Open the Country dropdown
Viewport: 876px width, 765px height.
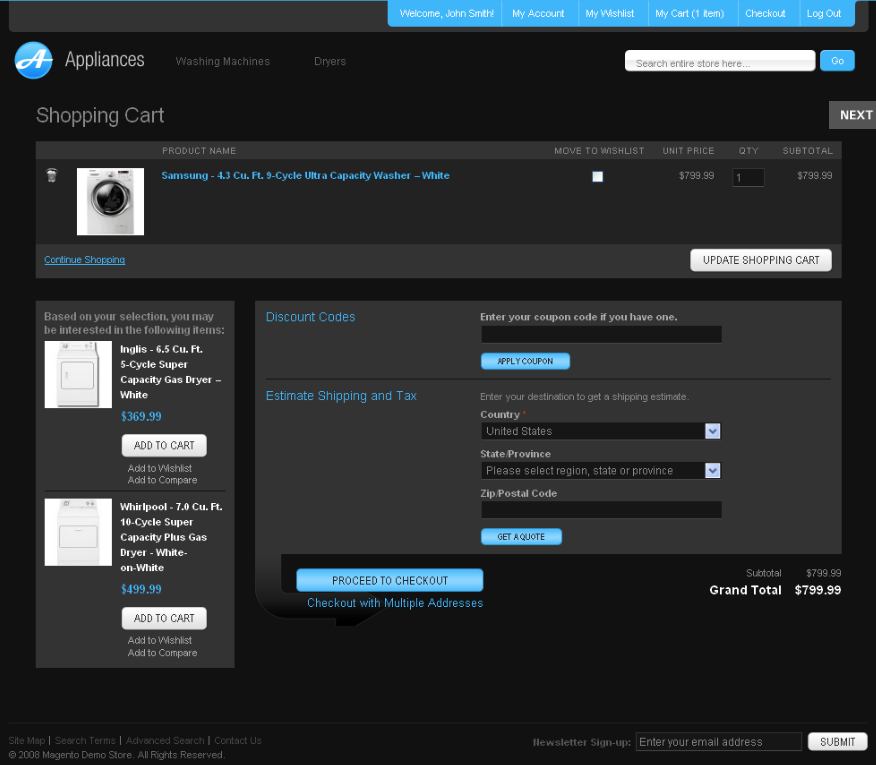coord(601,431)
